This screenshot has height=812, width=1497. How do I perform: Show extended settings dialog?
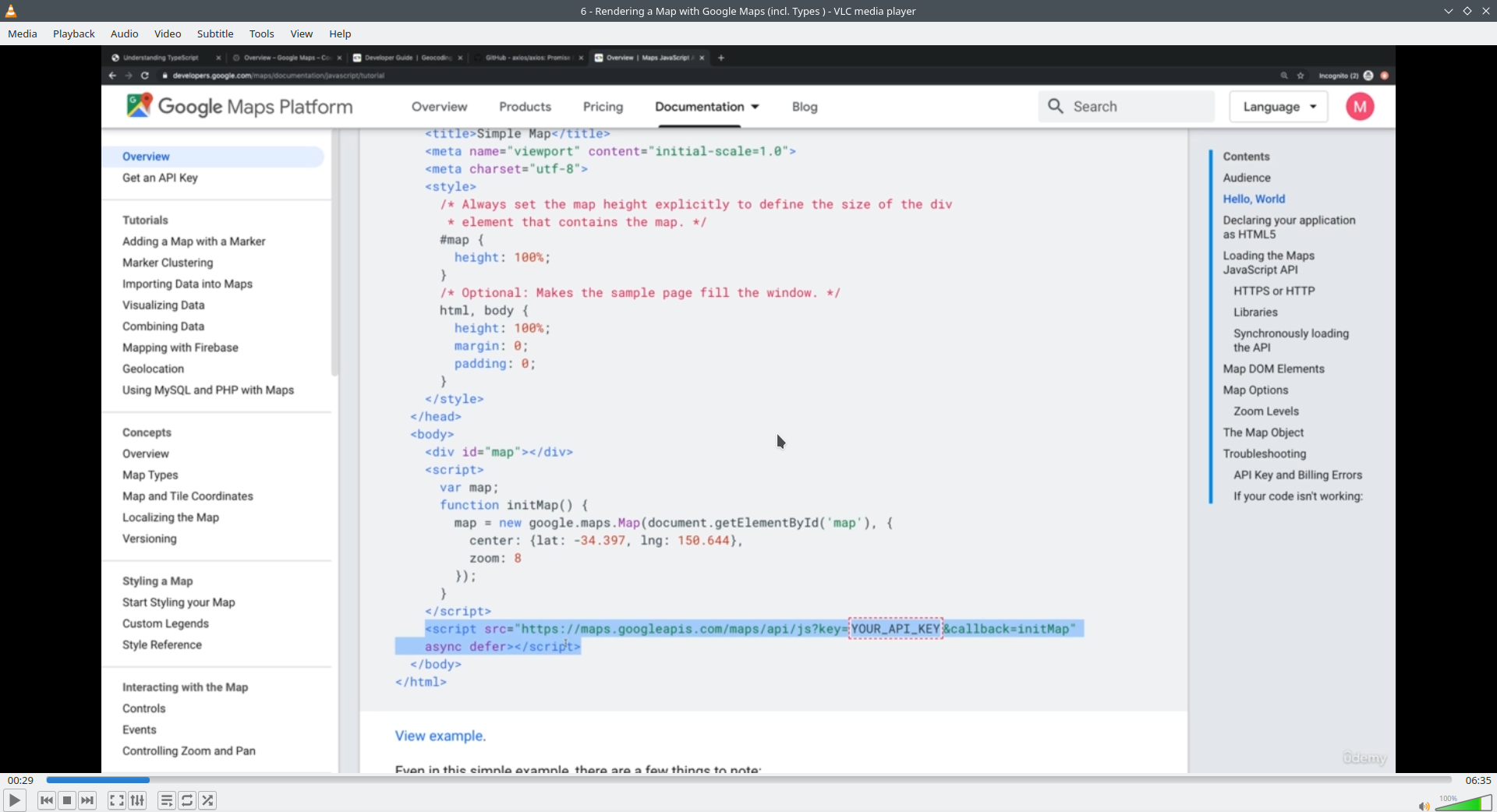(137, 800)
